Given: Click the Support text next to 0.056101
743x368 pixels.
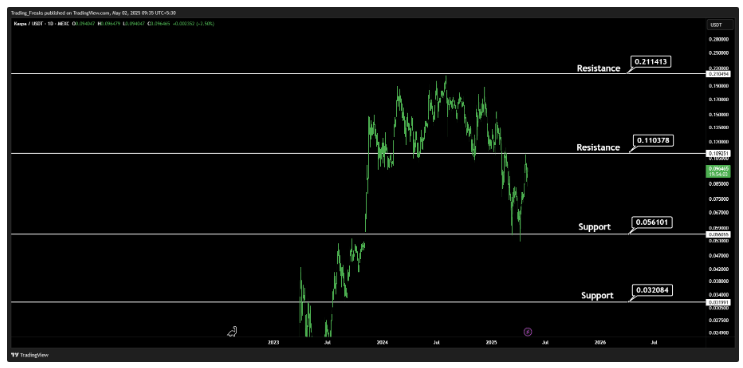Looking at the screenshot, I should [x=595, y=227].
